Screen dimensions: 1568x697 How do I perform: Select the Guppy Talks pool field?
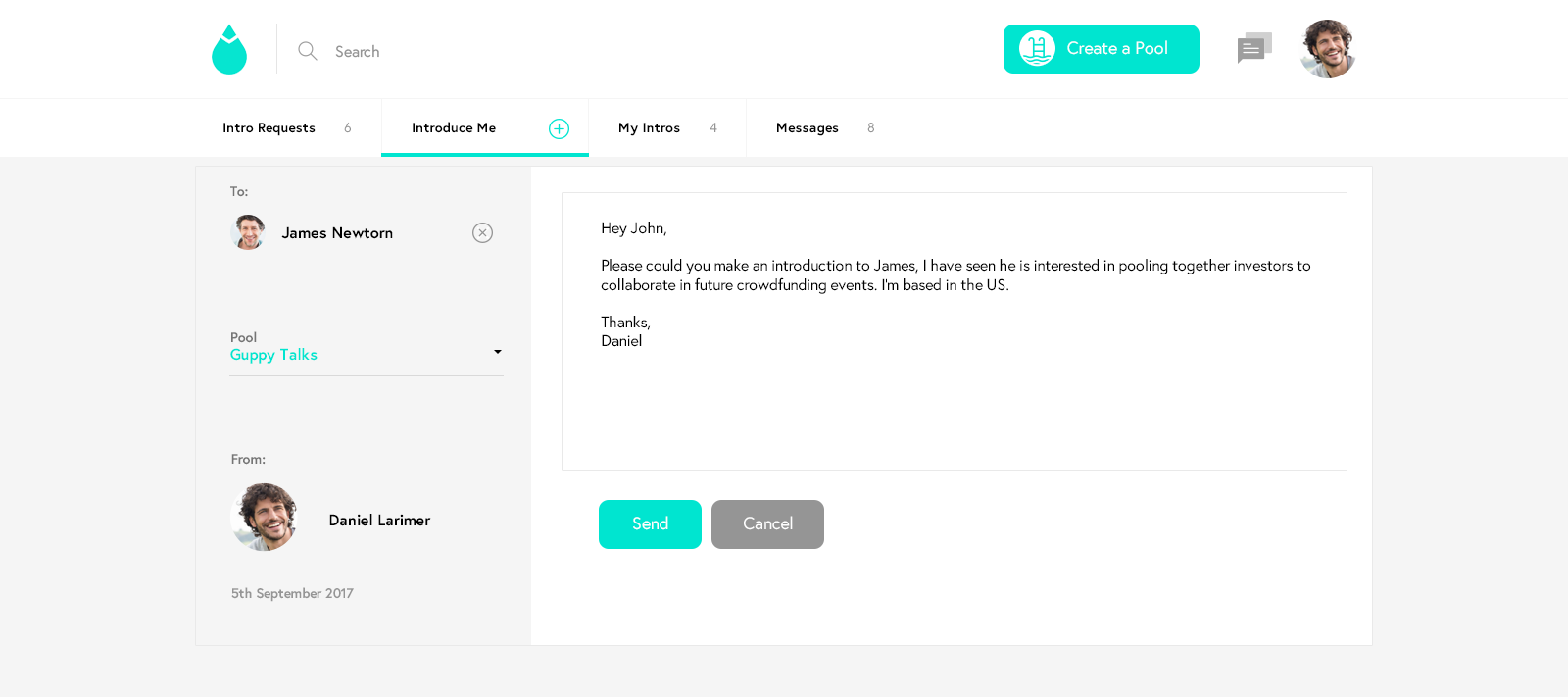pyautogui.click(x=367, y=354)
